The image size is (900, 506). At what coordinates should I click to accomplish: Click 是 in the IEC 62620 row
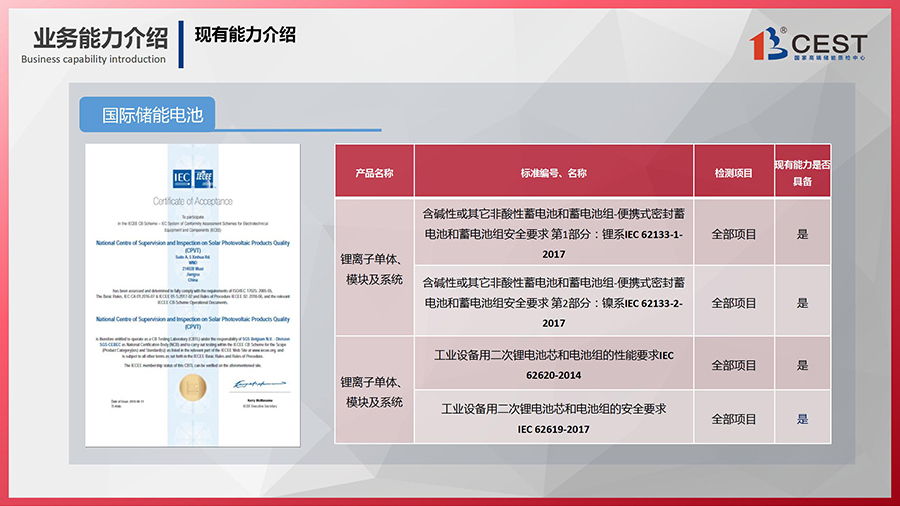802,365
